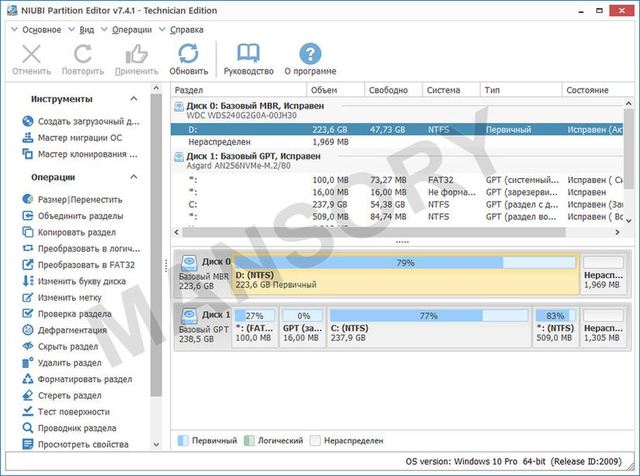
Task: Click the Применить (Apply) thumbs-up icon
Action: (137, 55)
